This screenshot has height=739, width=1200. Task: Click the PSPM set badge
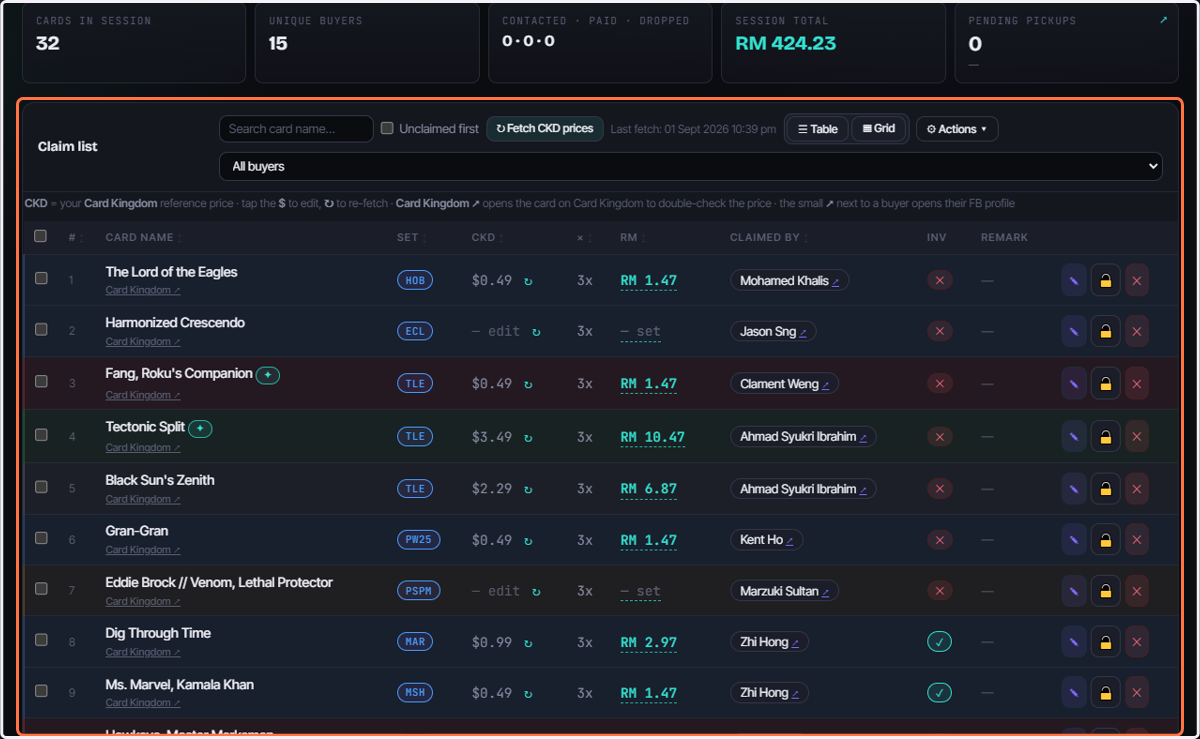418,591
